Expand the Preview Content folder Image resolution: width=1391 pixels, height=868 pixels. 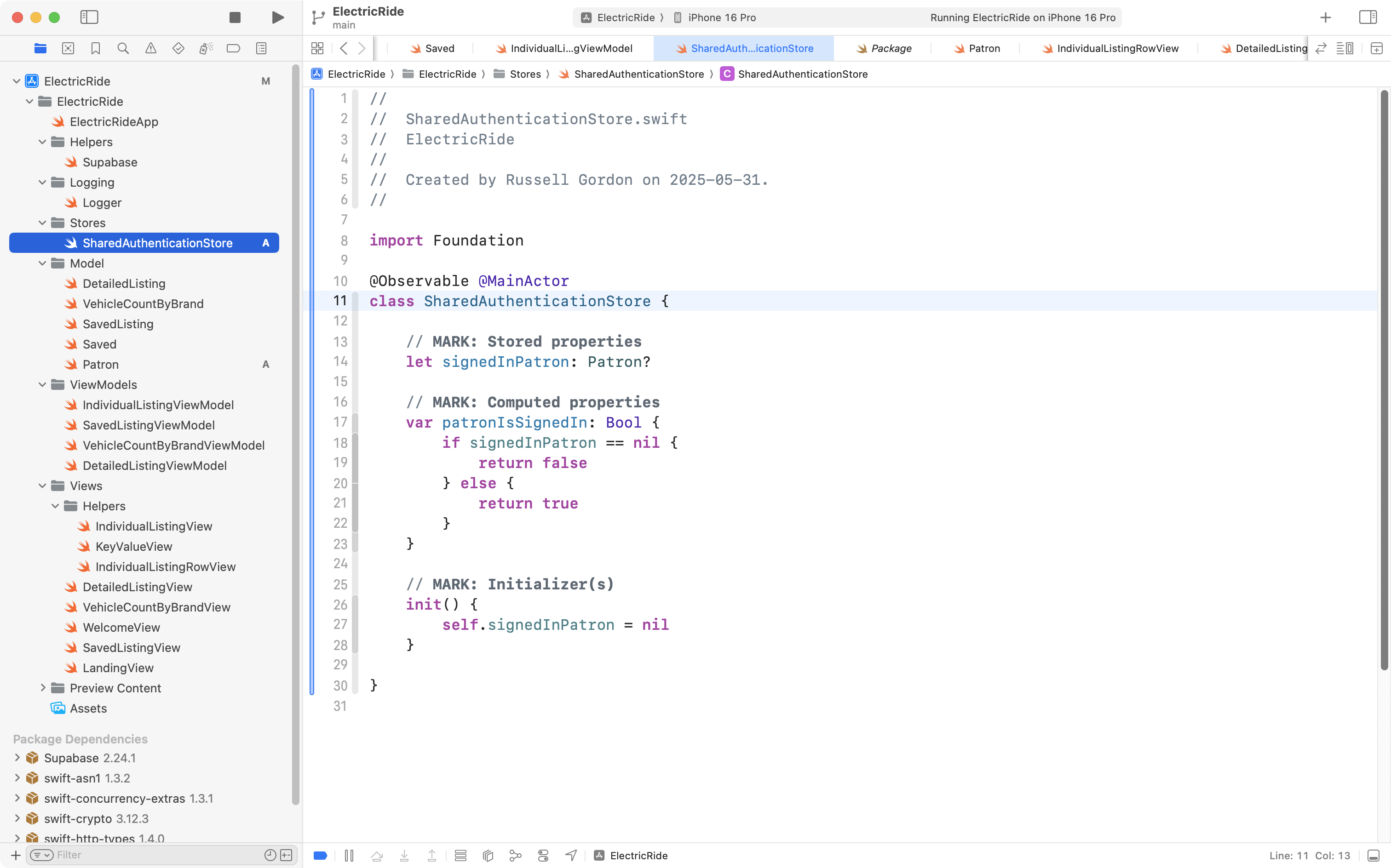(x=42, y=688)
